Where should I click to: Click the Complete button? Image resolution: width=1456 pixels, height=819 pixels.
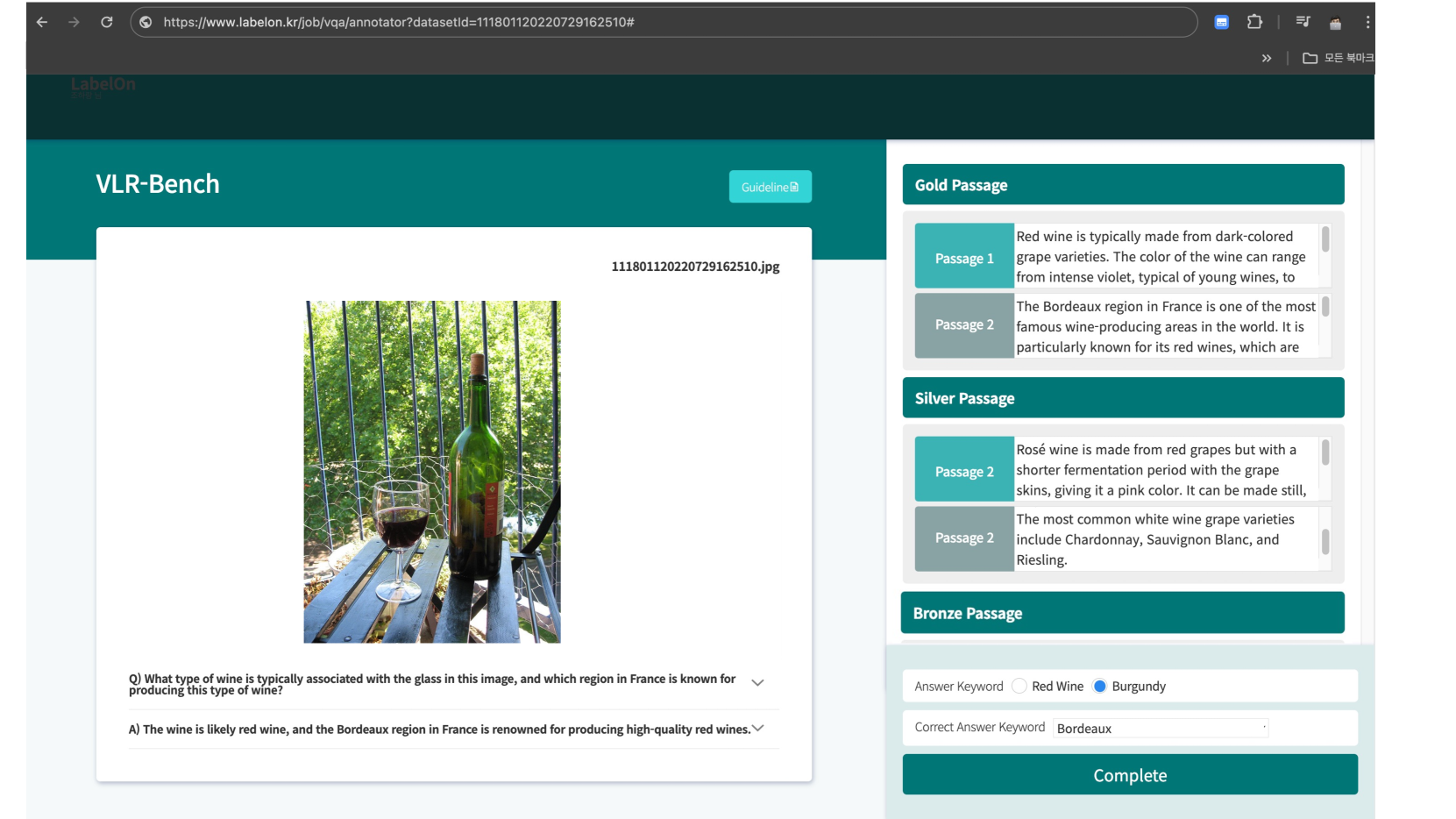coord(1130,774)
